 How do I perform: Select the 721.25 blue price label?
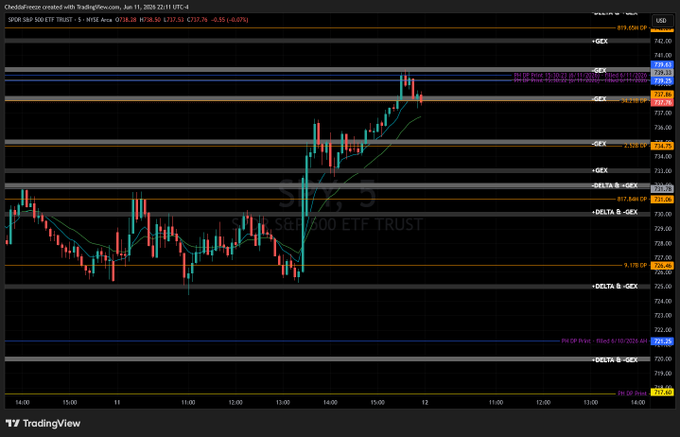pos(663,341)
